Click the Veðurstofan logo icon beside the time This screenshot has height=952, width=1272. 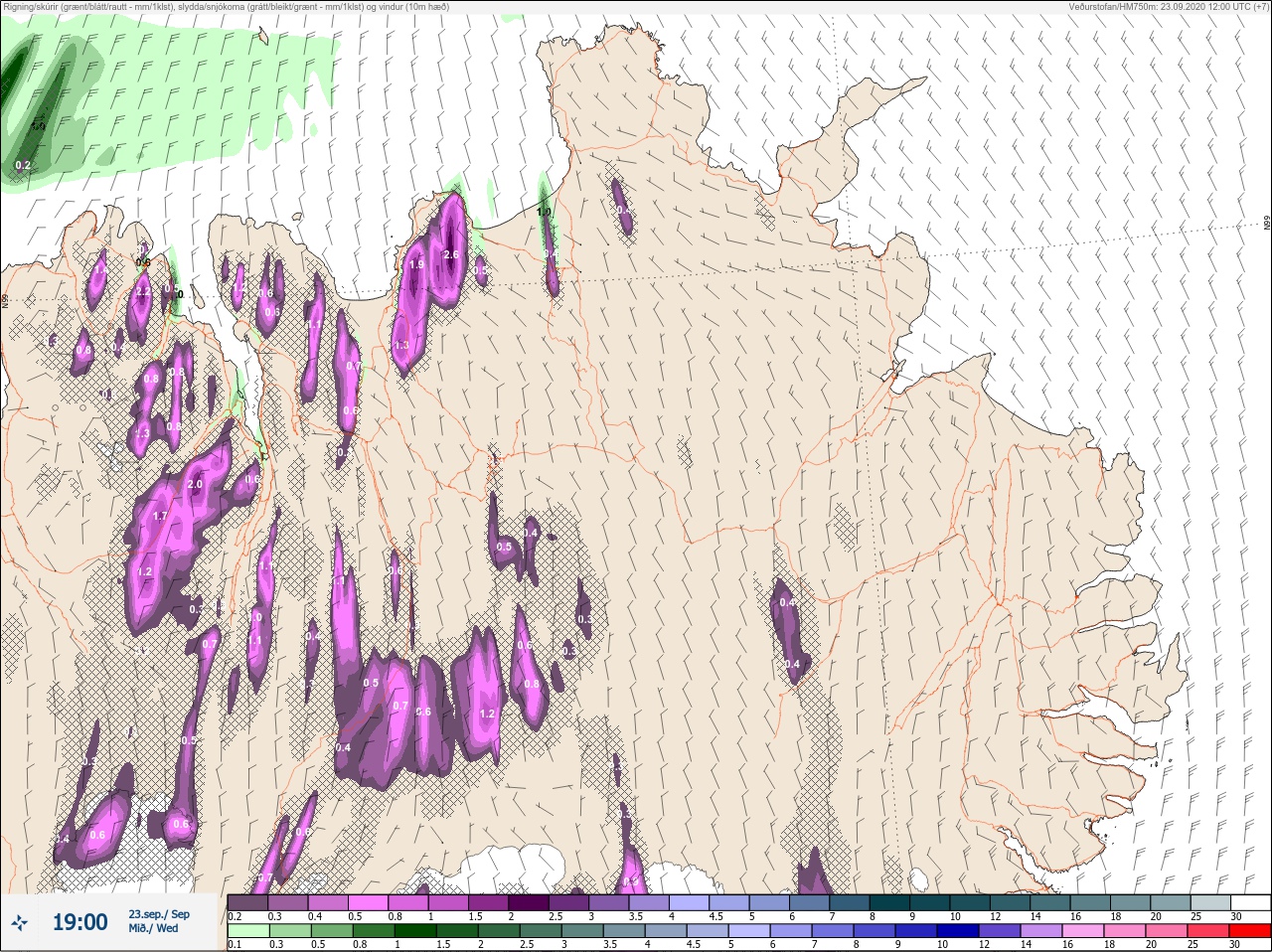click(19, 923)
